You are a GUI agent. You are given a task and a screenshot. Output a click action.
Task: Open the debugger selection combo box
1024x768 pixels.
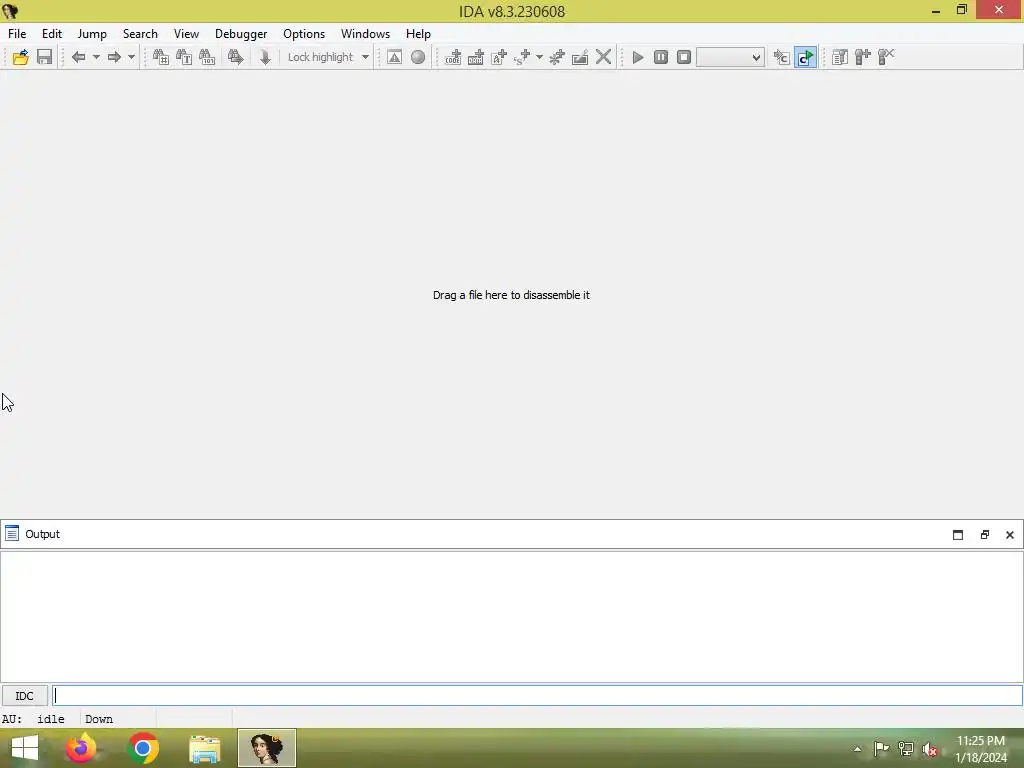(x=730, y=57)
